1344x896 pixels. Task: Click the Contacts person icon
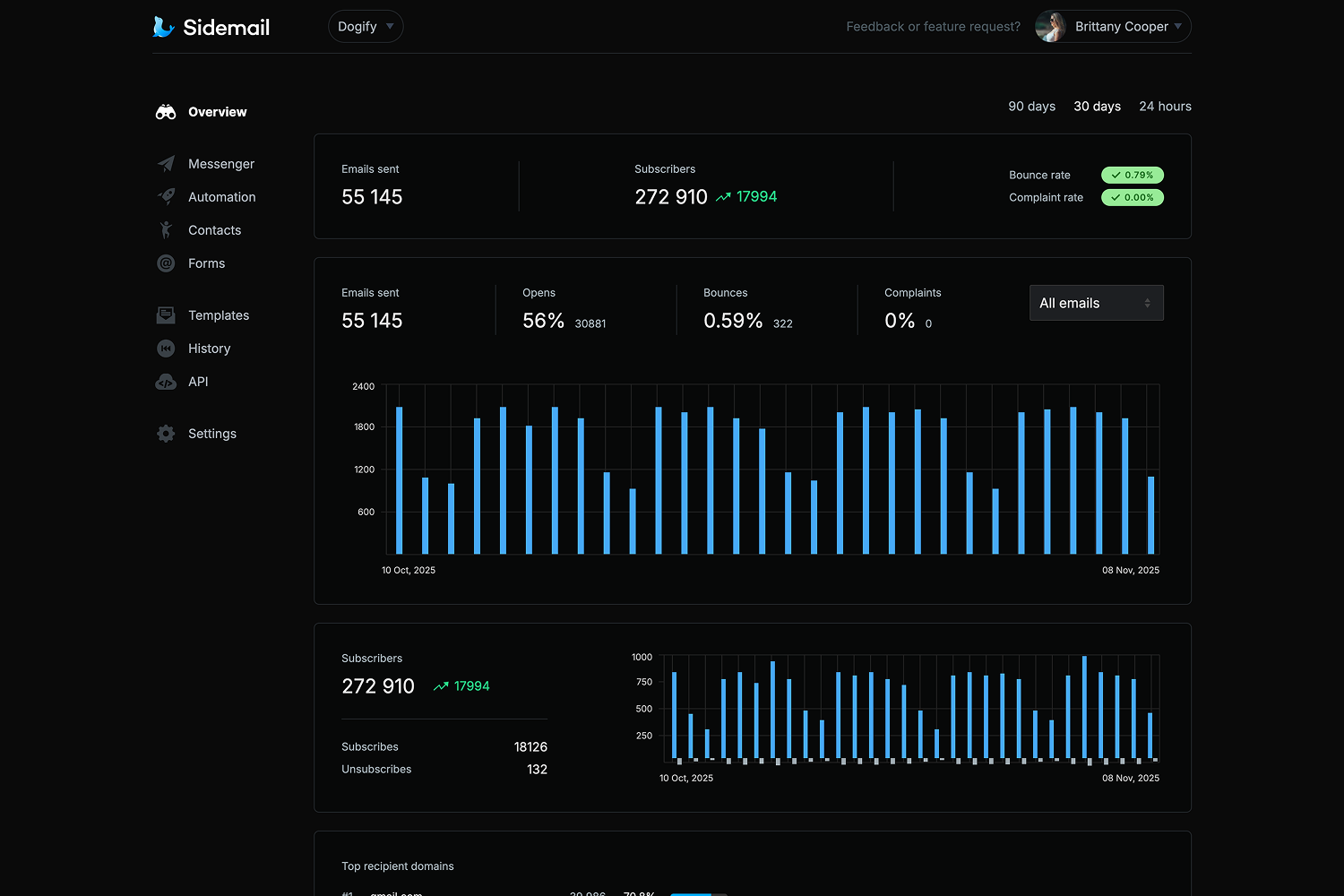[x=166, y=229]
